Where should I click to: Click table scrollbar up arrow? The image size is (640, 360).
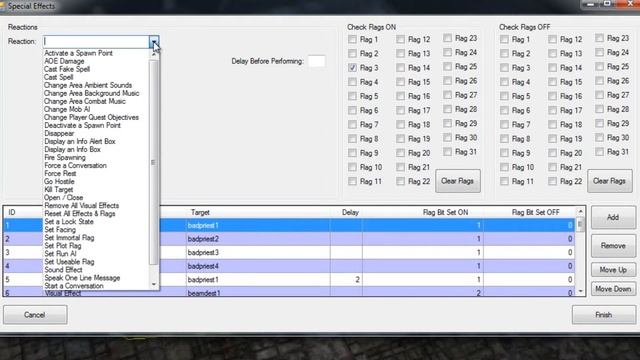coord(580,211)
